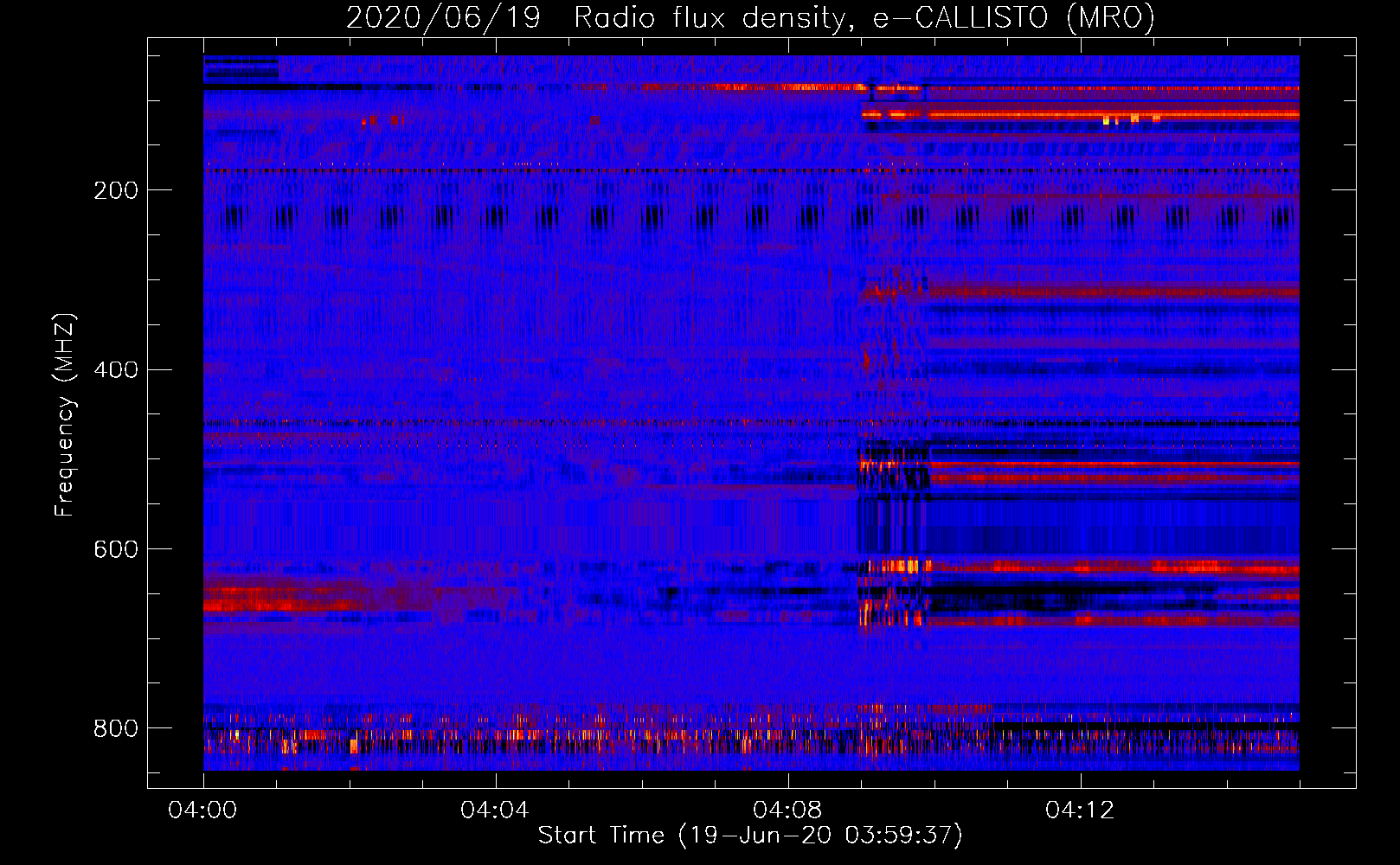The width and height of the screenshot is (1400, 865).
Task: Click the 04:00 time tick label
Action: tap(202, 811)
